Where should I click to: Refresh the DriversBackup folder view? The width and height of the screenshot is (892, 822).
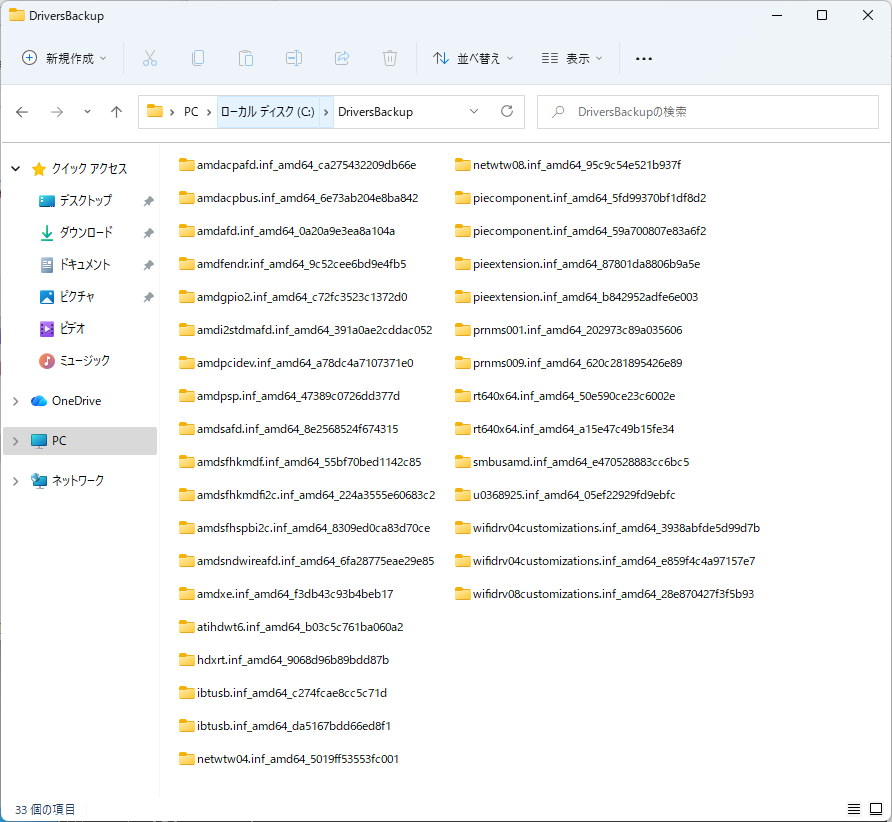(507, 112)
